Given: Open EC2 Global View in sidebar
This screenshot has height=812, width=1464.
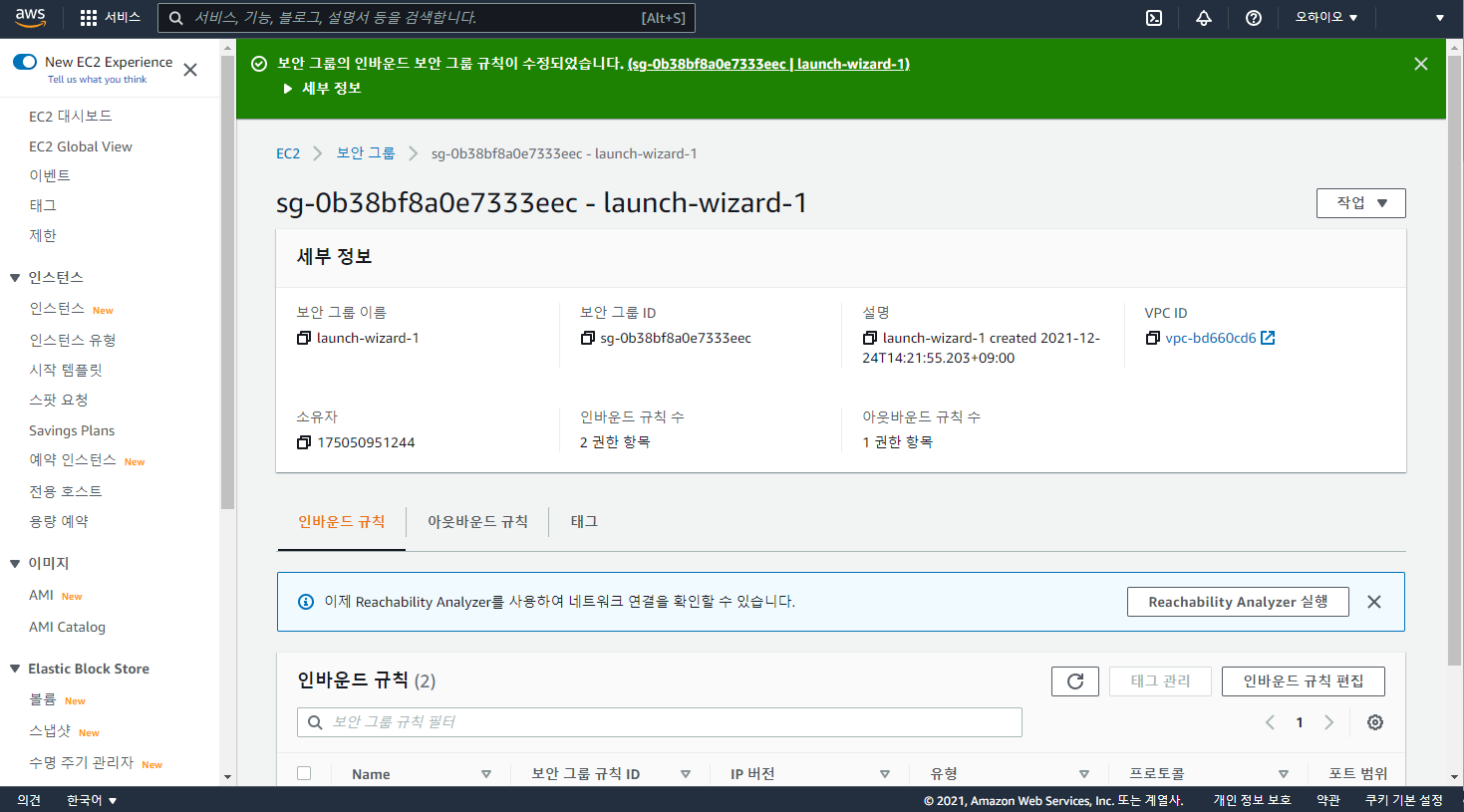Looking at the screenshot, I should [x=81, y=146].
